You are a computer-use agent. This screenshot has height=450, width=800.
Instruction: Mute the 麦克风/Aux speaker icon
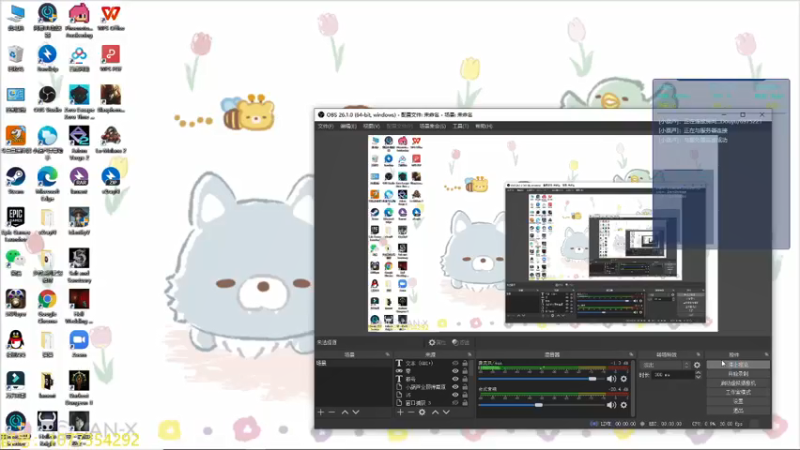pos(611,379)
